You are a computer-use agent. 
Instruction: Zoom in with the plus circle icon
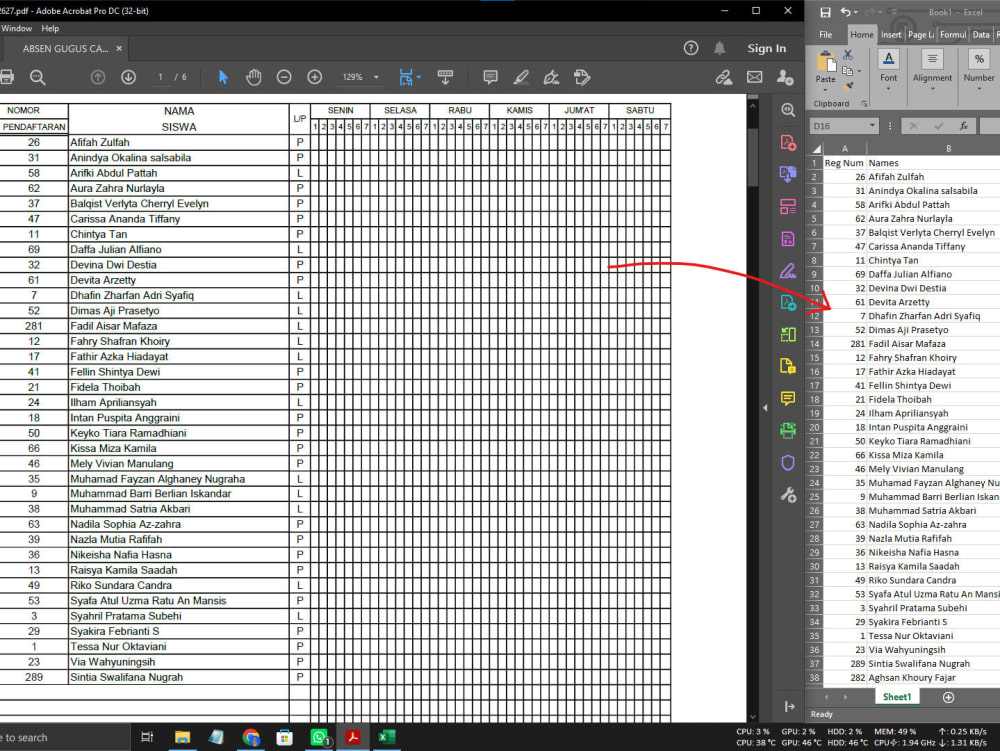click(x=314, y=77)
